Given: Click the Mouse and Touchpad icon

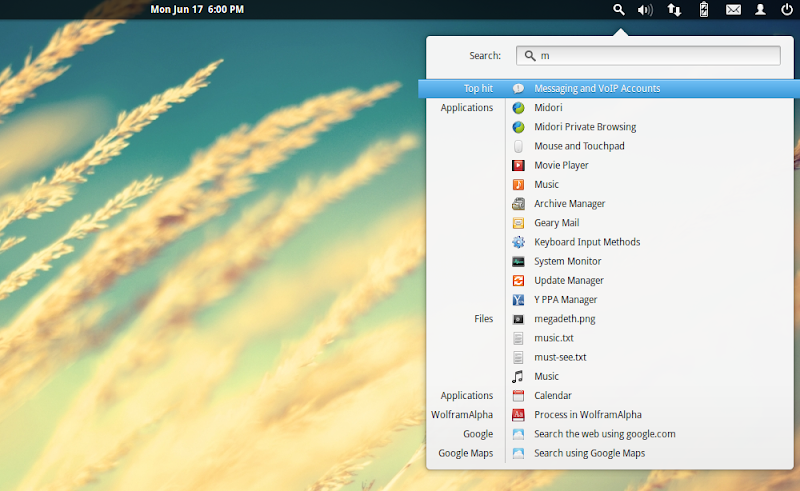Looking at the screenshot, I should (518, 146).
